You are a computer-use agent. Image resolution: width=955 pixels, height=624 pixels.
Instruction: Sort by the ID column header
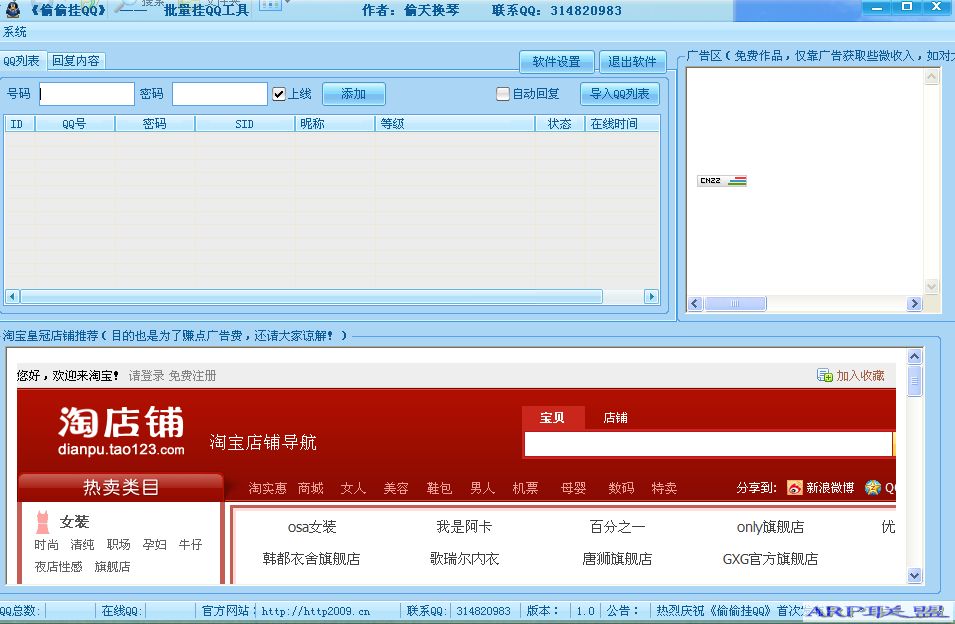(19, 124)
